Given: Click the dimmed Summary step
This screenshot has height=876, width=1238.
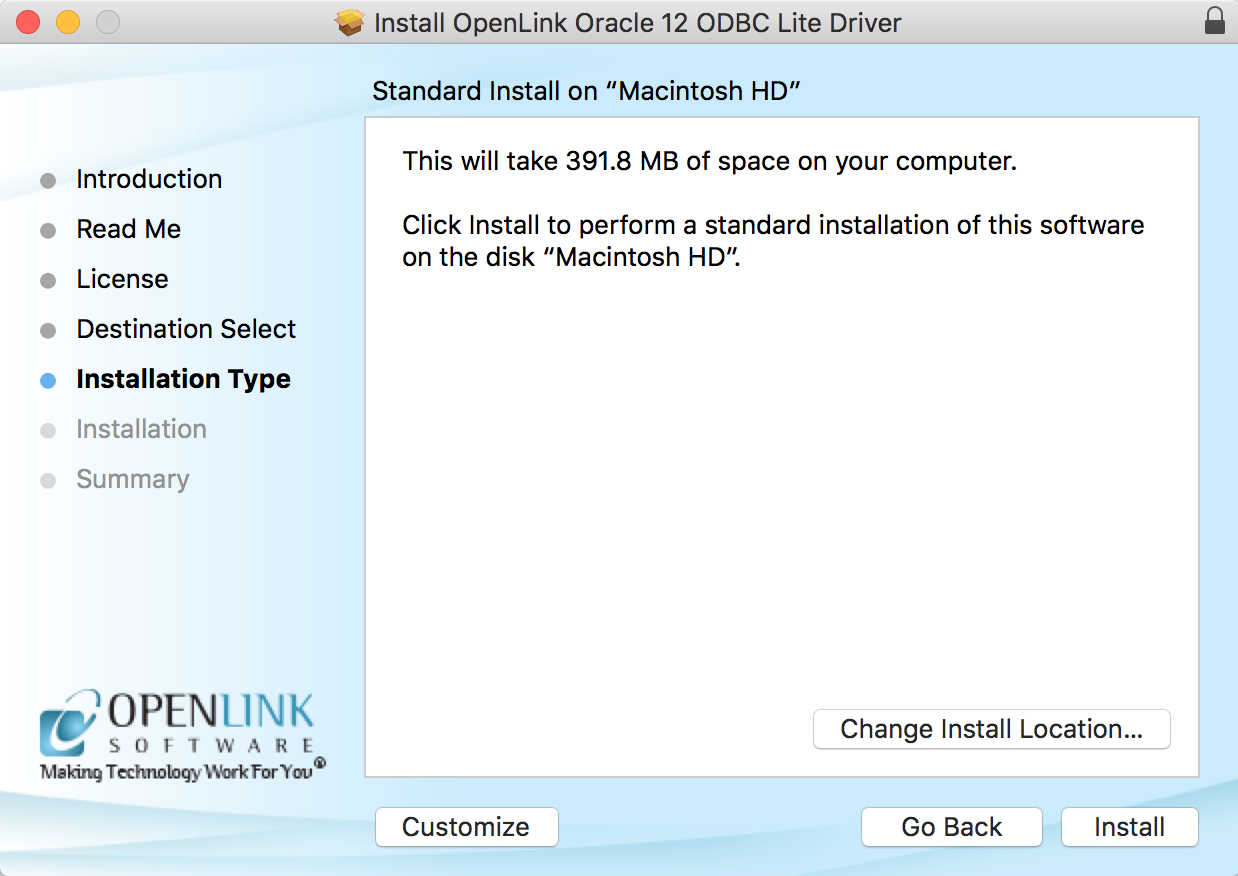Looking at the screenshot, I should click(x=132, y=479).
